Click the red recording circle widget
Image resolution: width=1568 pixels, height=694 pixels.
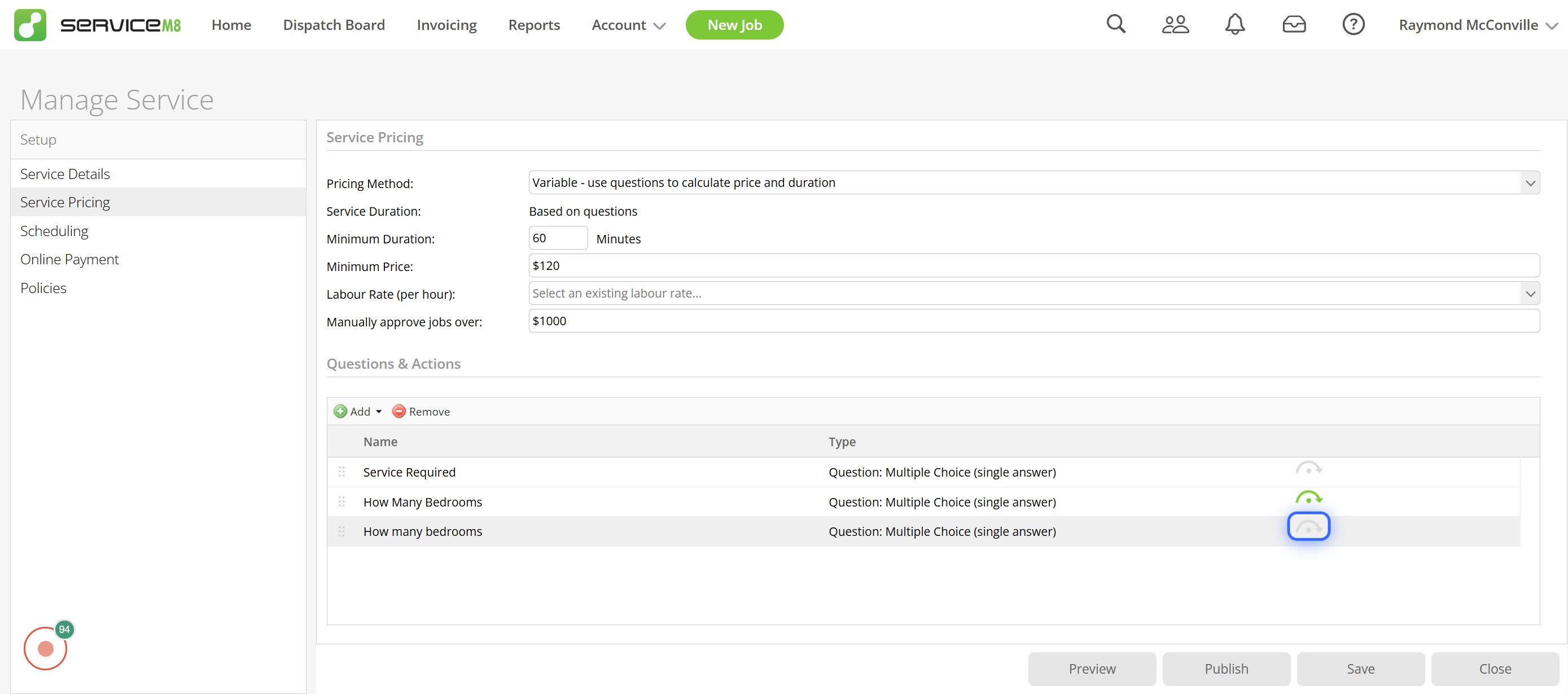click(46, 649)
